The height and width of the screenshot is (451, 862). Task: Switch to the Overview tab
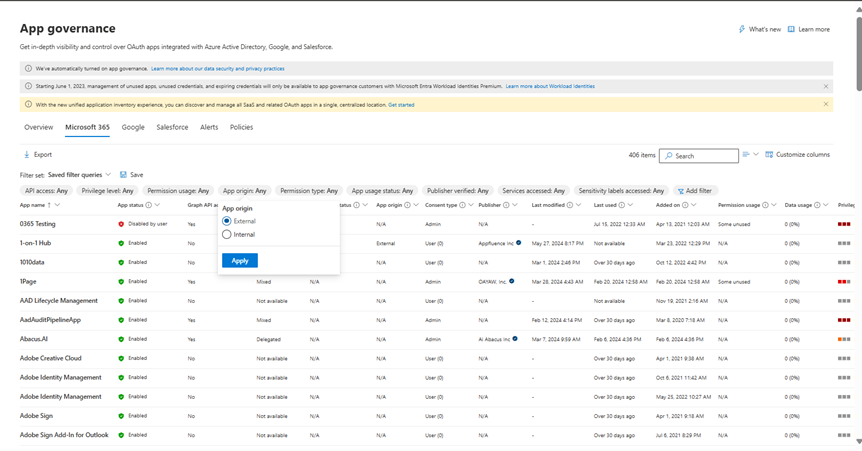[38, 127]
